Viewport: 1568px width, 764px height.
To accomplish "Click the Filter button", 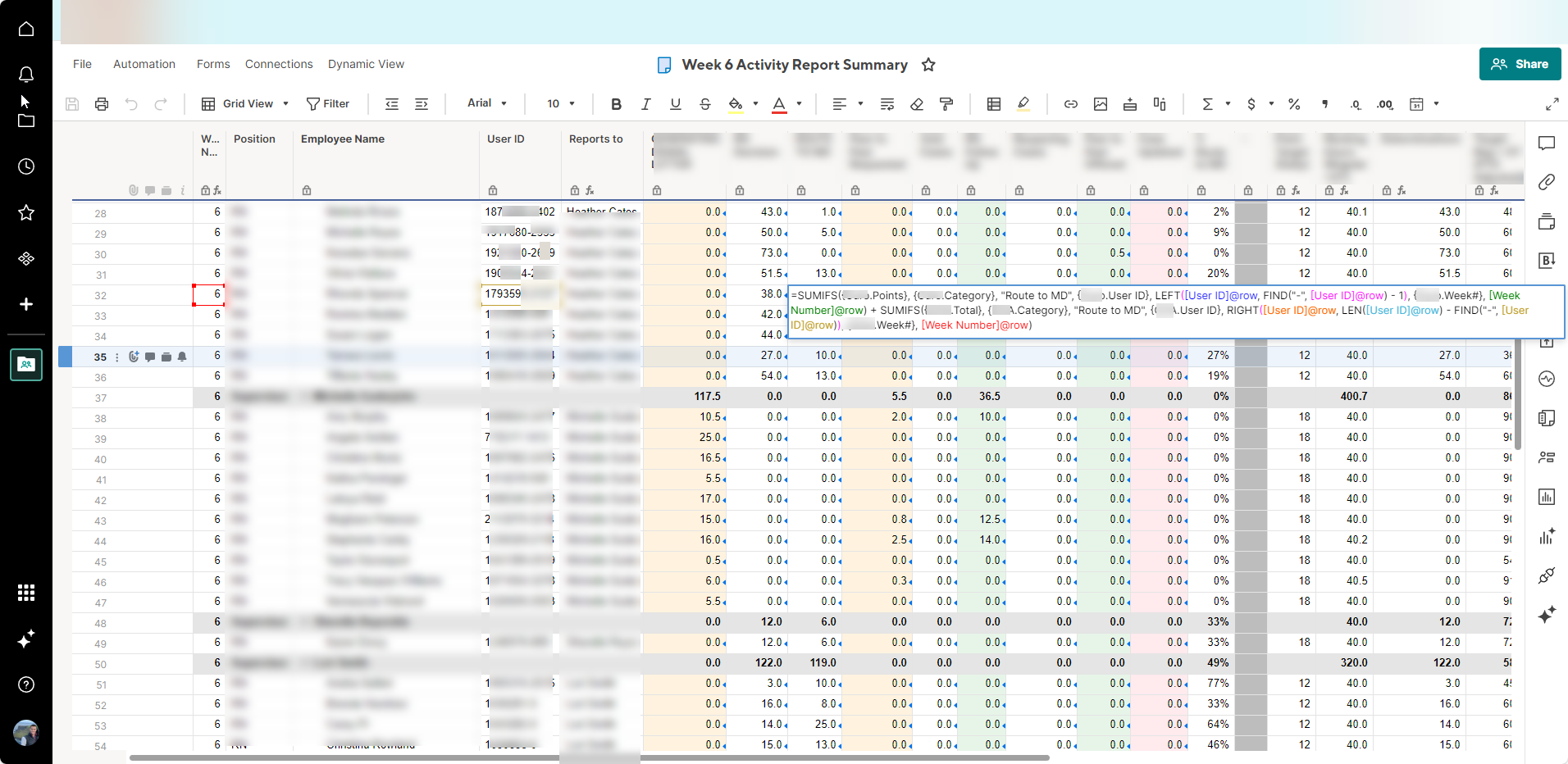I will 328,104.
